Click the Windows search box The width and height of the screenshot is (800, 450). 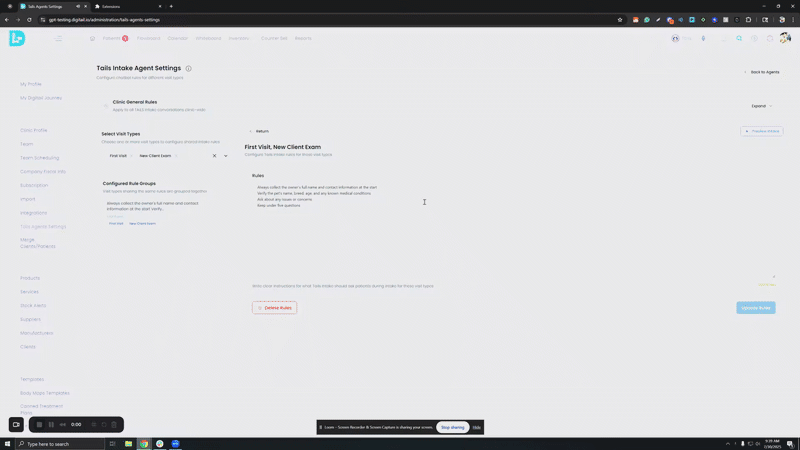(x=60, y=444)
